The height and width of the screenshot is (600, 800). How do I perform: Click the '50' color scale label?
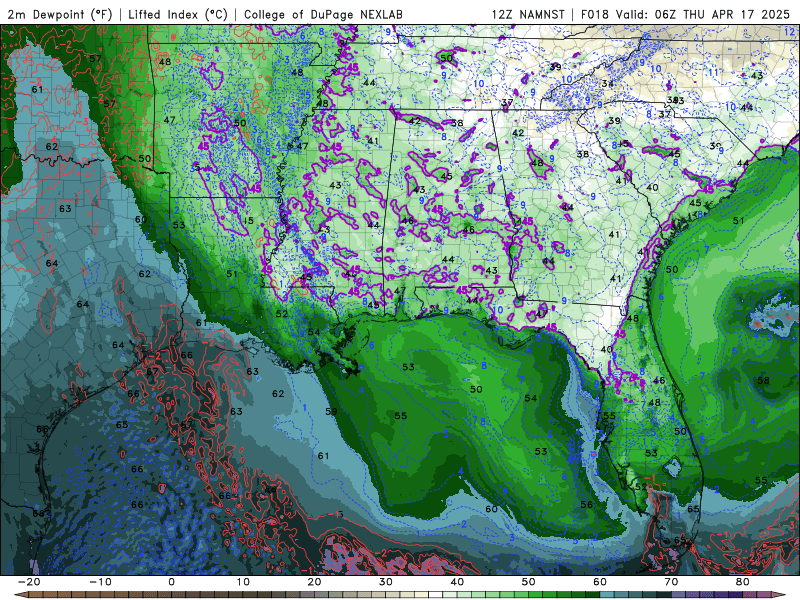point(529,582)
